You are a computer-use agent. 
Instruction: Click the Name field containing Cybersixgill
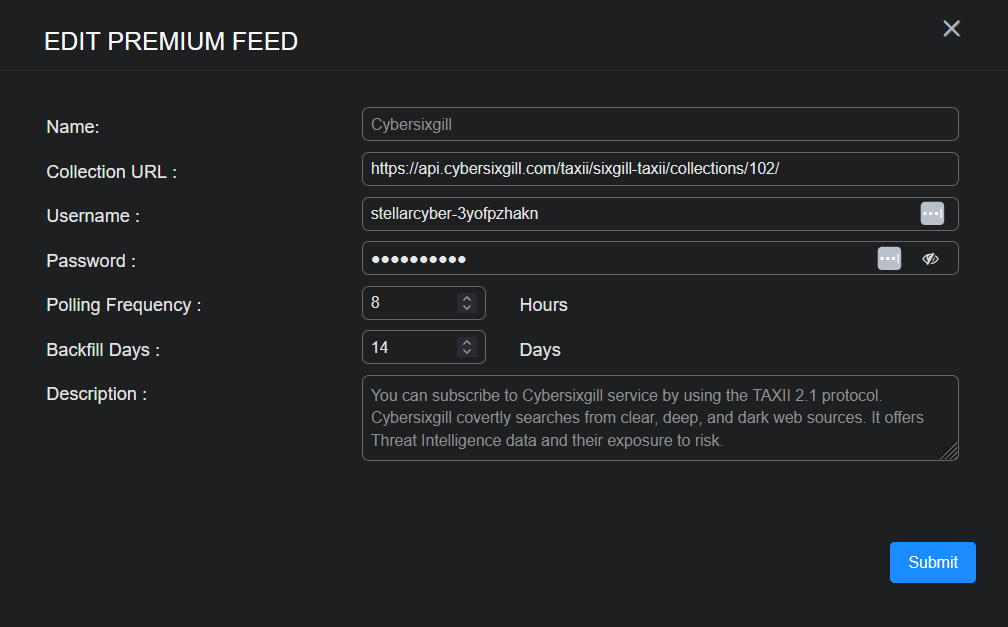pyautogui.click(x=660, y=124)
